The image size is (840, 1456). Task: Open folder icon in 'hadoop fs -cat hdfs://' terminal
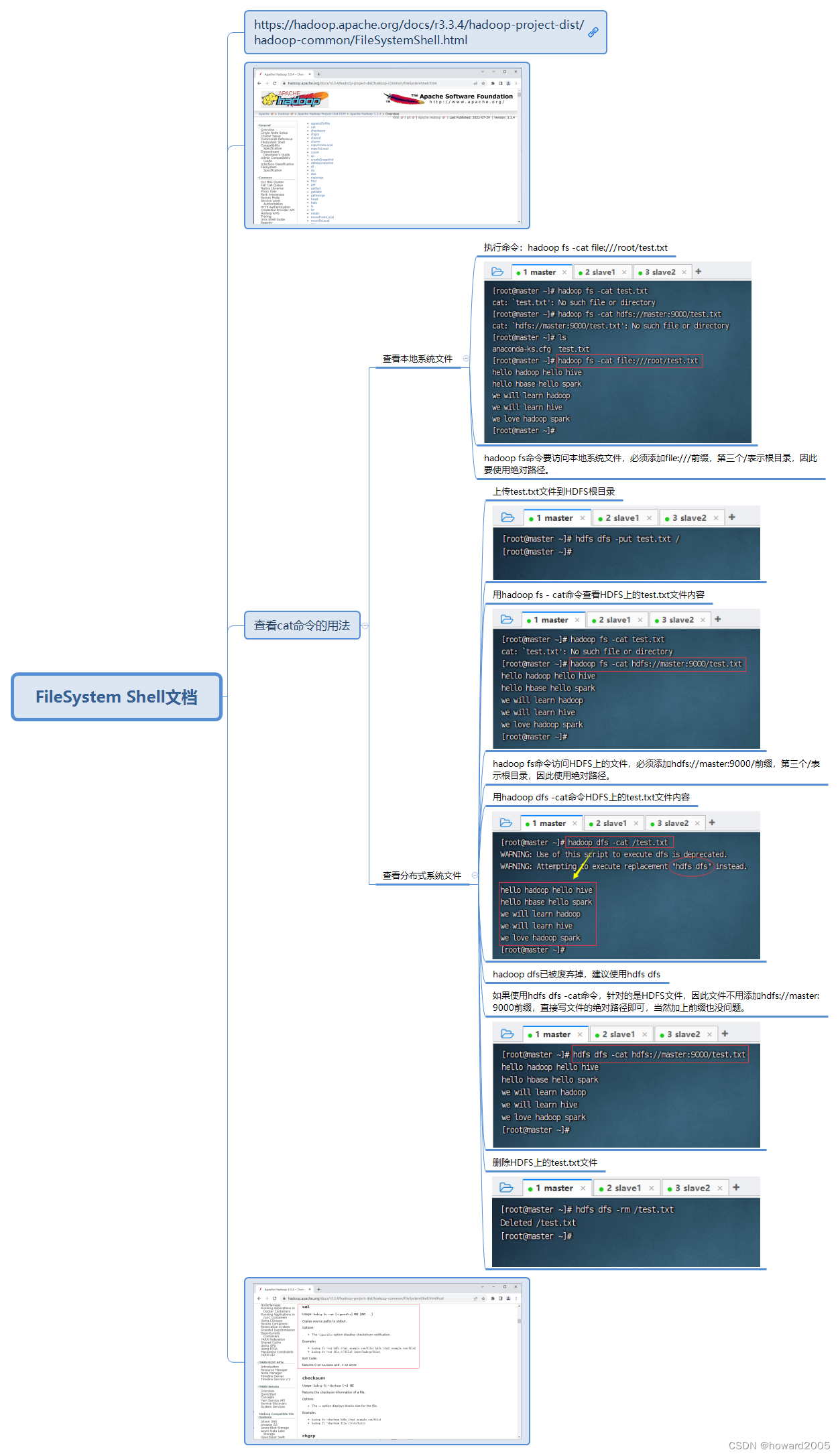pyautogui.click(x=507, y=619)
